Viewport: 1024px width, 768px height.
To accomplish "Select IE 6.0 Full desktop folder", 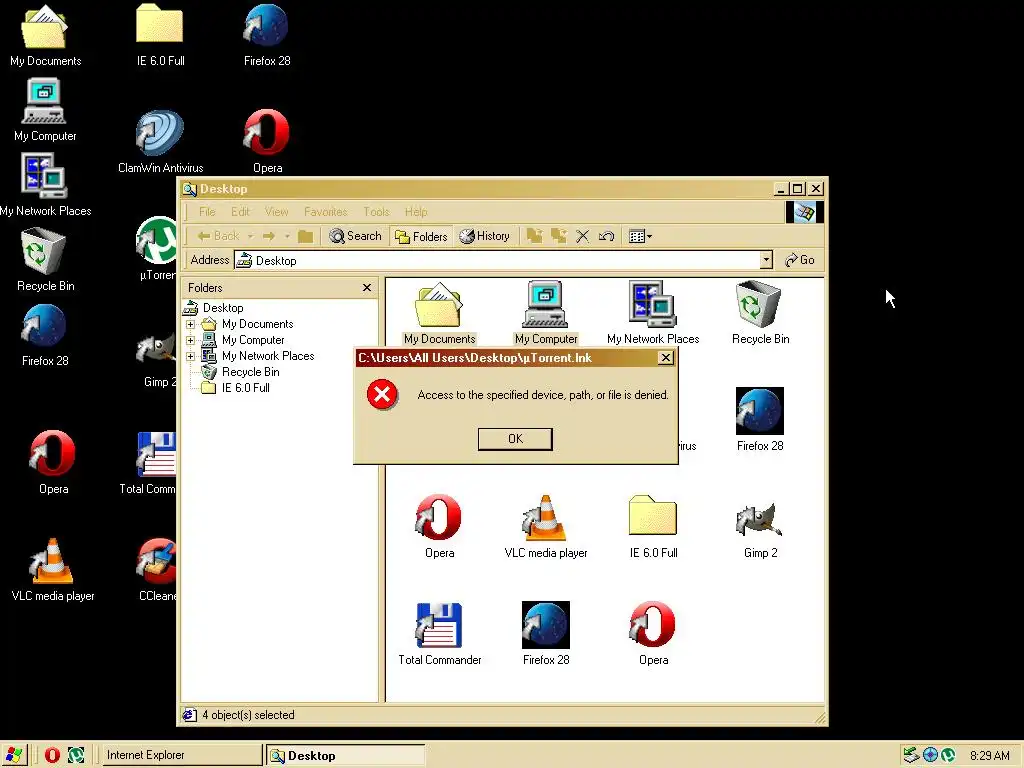I will click(160, 35).
